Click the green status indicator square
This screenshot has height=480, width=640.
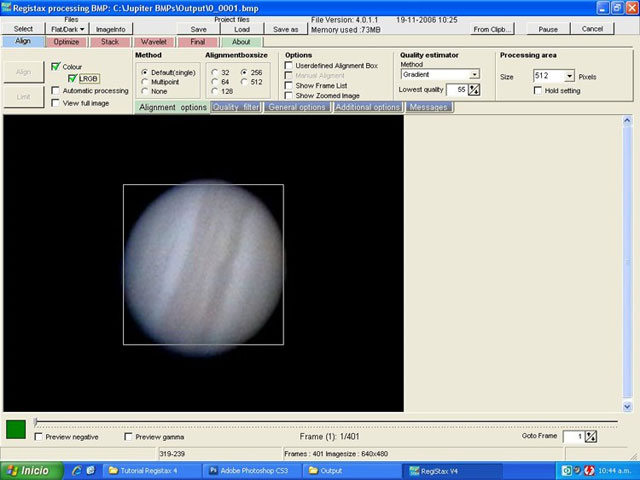coord(16,429)
